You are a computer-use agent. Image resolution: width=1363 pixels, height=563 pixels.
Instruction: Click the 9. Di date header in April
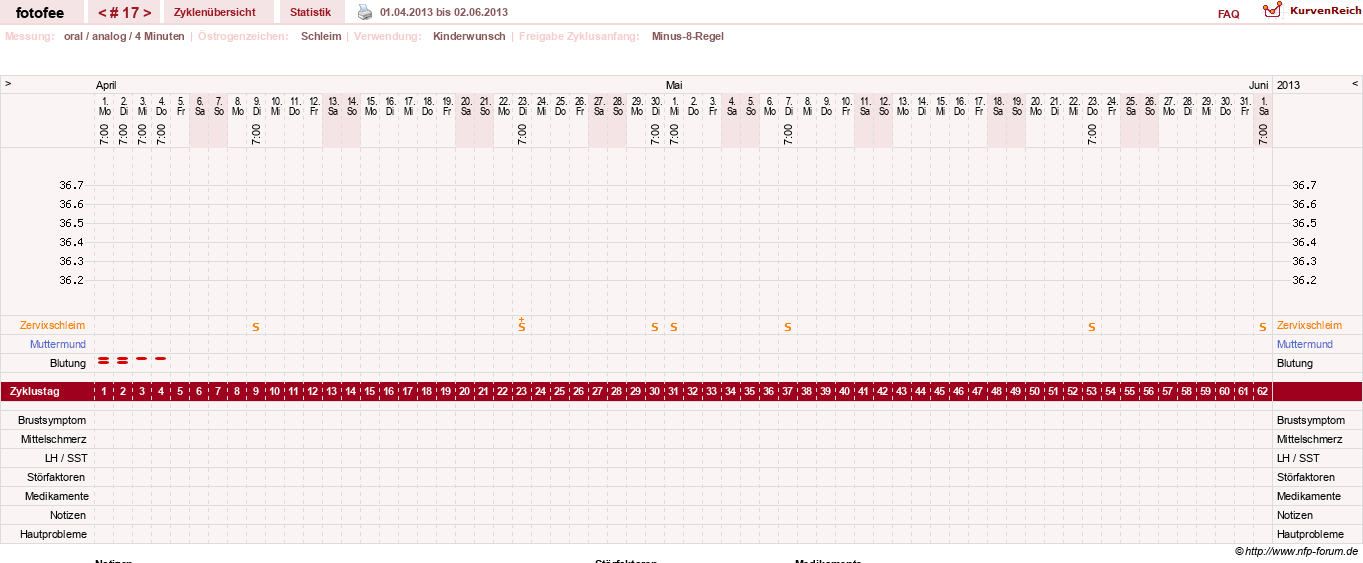[256, 105]
